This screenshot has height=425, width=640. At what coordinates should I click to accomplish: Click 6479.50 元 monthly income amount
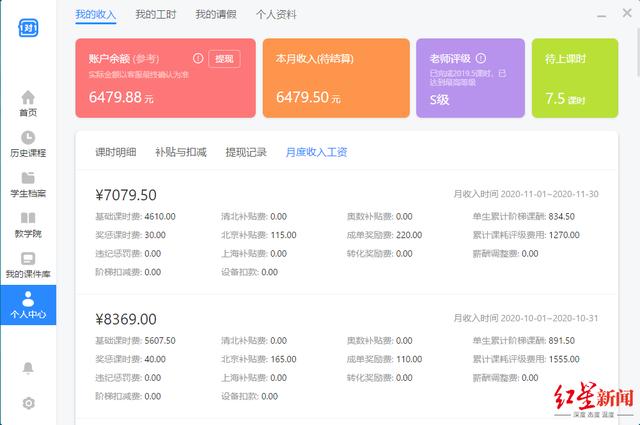tap(308, 97)
